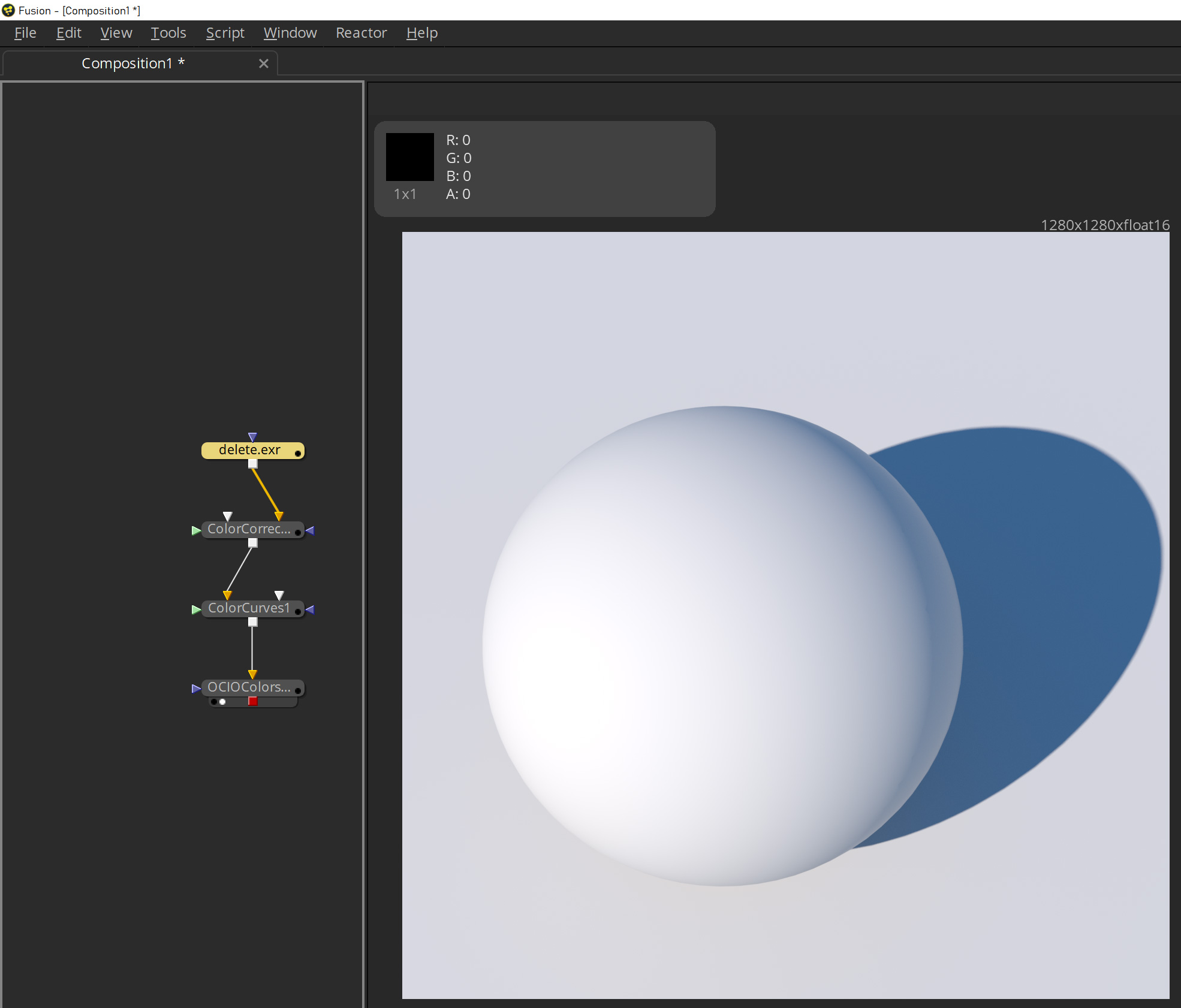Select the delete.exr loader node
Screen dimensions: 1181x1008
tap(249, 450)
